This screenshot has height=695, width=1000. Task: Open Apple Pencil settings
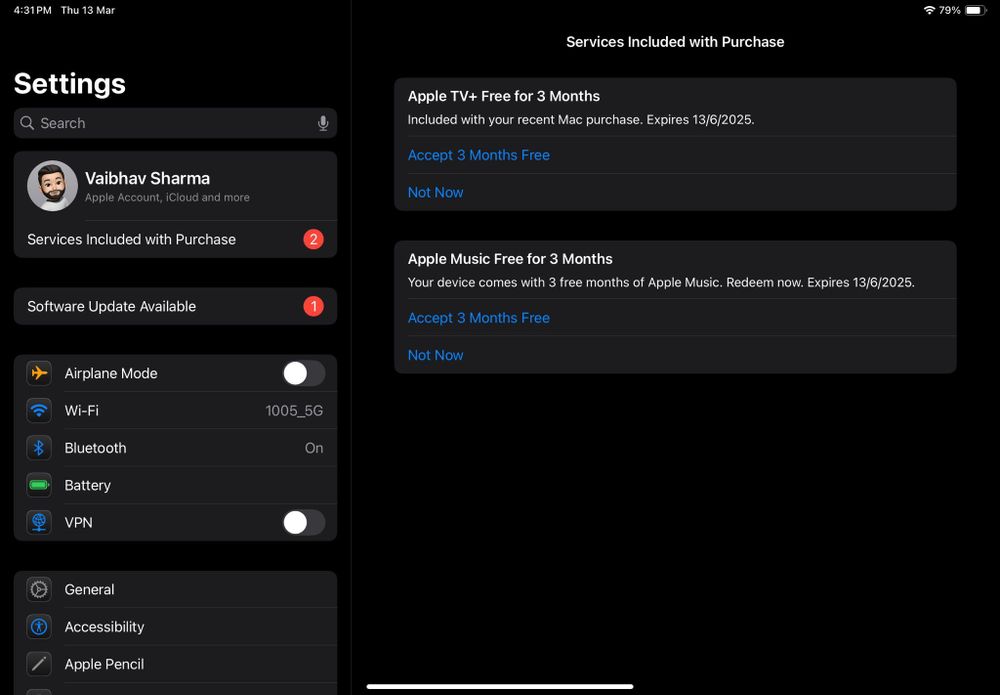[x=175, y=664]
